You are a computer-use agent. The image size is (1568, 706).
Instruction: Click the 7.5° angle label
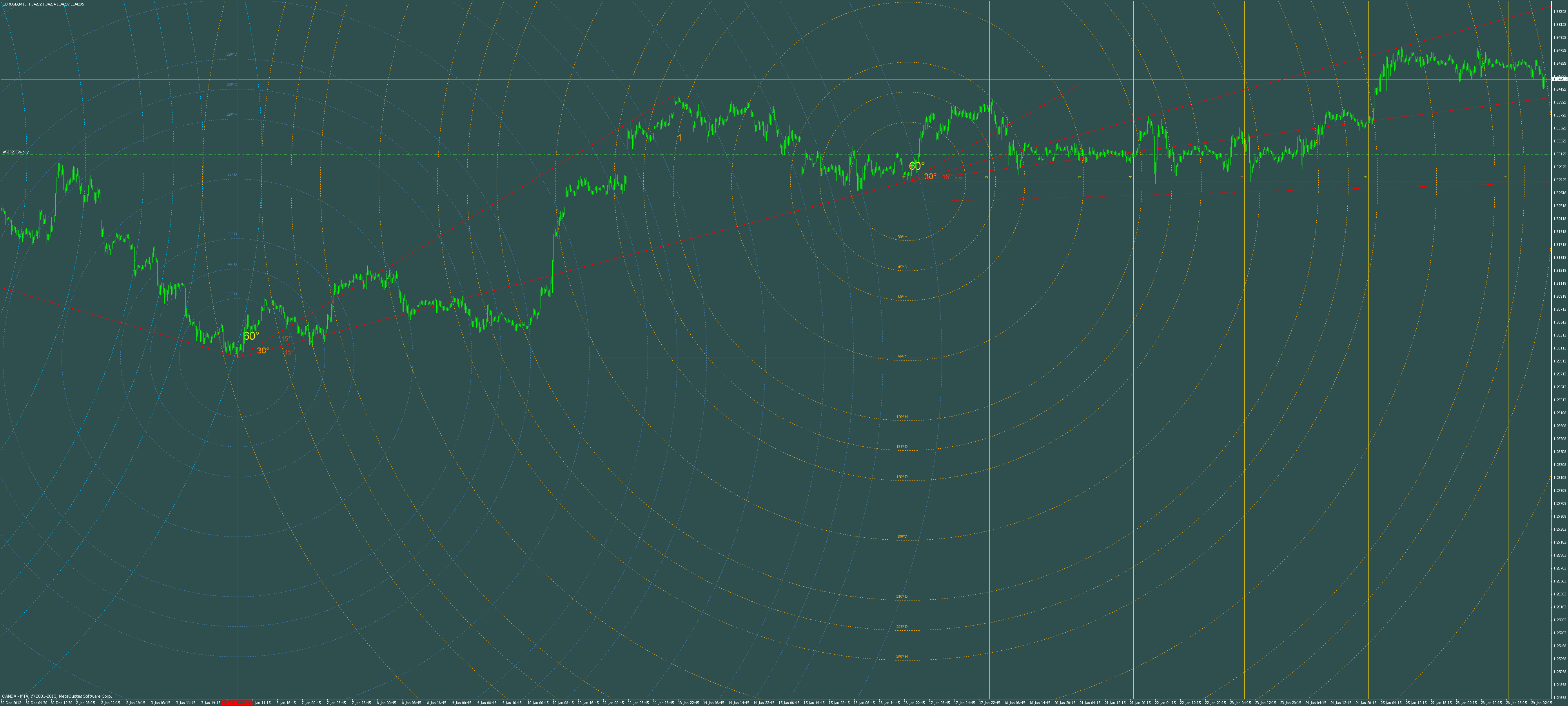(x=959, y=179)
